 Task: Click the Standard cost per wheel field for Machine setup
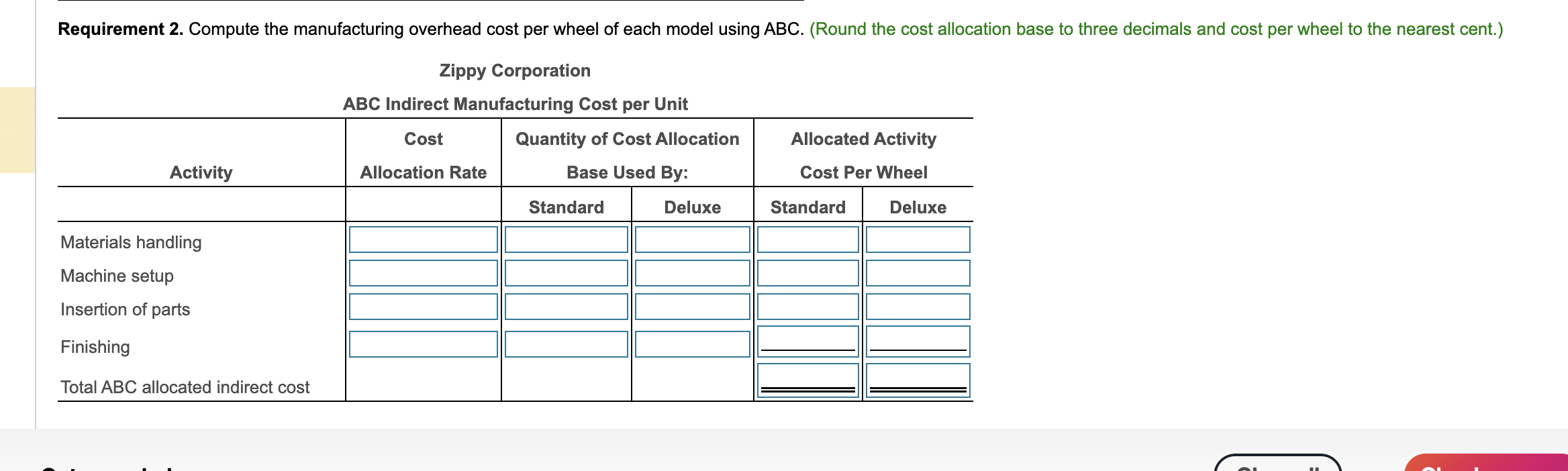(x=807, y=273)
